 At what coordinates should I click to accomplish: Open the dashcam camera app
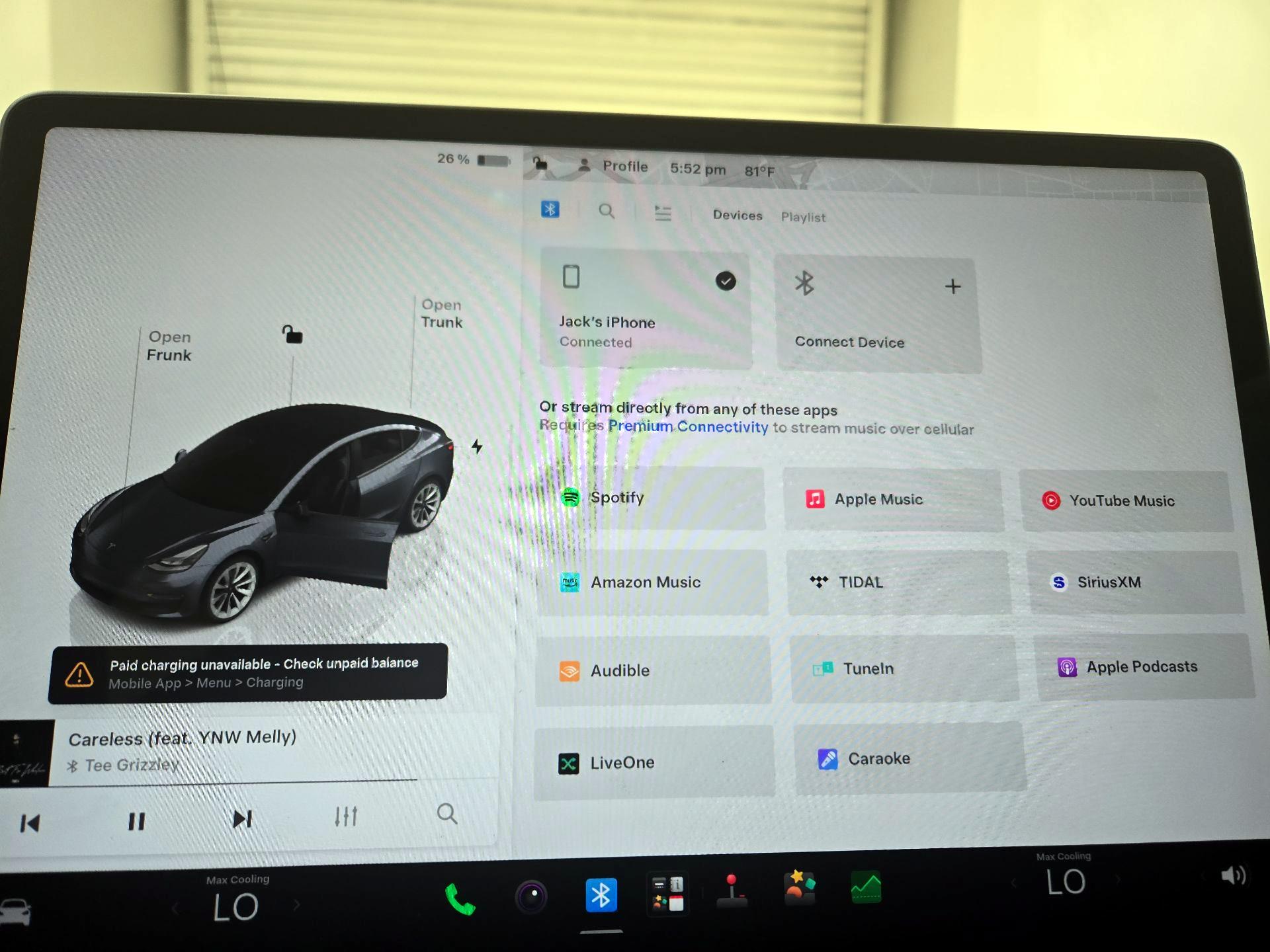tap(531, 897)
